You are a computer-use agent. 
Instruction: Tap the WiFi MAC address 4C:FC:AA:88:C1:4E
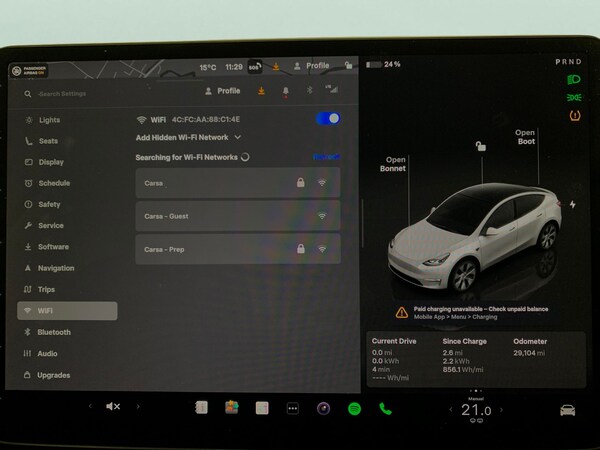tap(206, 119)
